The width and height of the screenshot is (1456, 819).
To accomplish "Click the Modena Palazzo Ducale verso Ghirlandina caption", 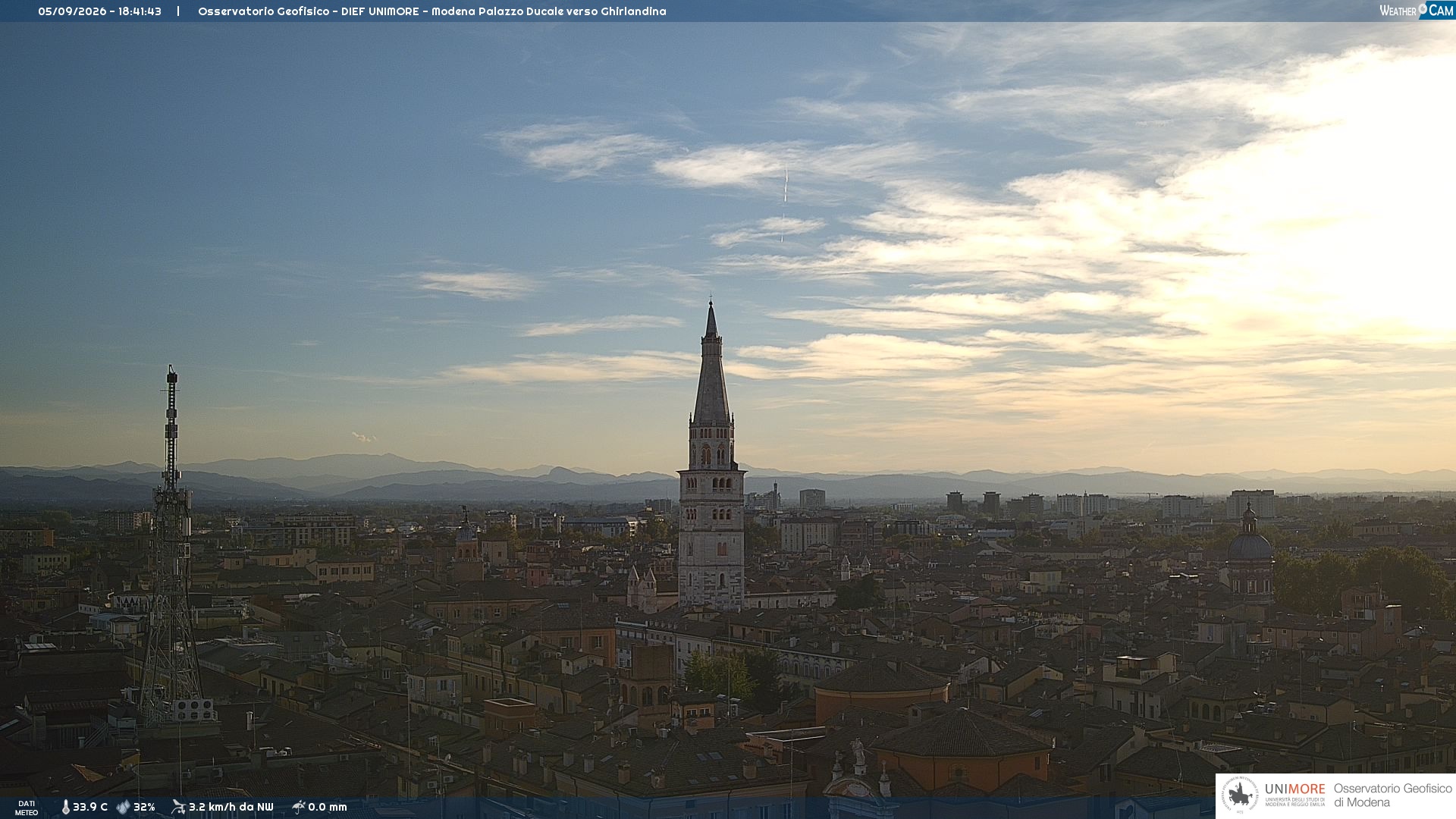I will (x=549, y=11).
